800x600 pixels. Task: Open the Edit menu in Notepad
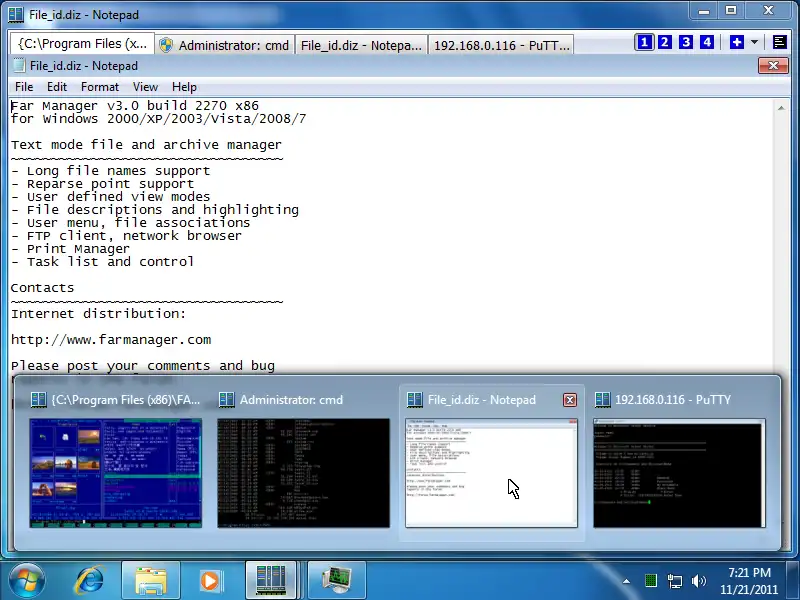coord(57,87)
